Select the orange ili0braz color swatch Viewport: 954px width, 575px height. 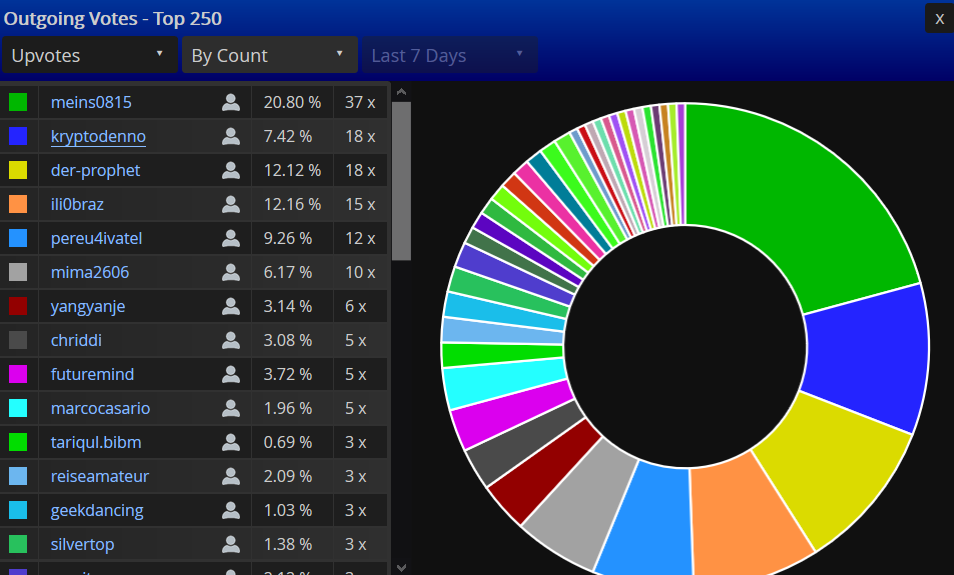pyautogui.click(x=18, y=204)
